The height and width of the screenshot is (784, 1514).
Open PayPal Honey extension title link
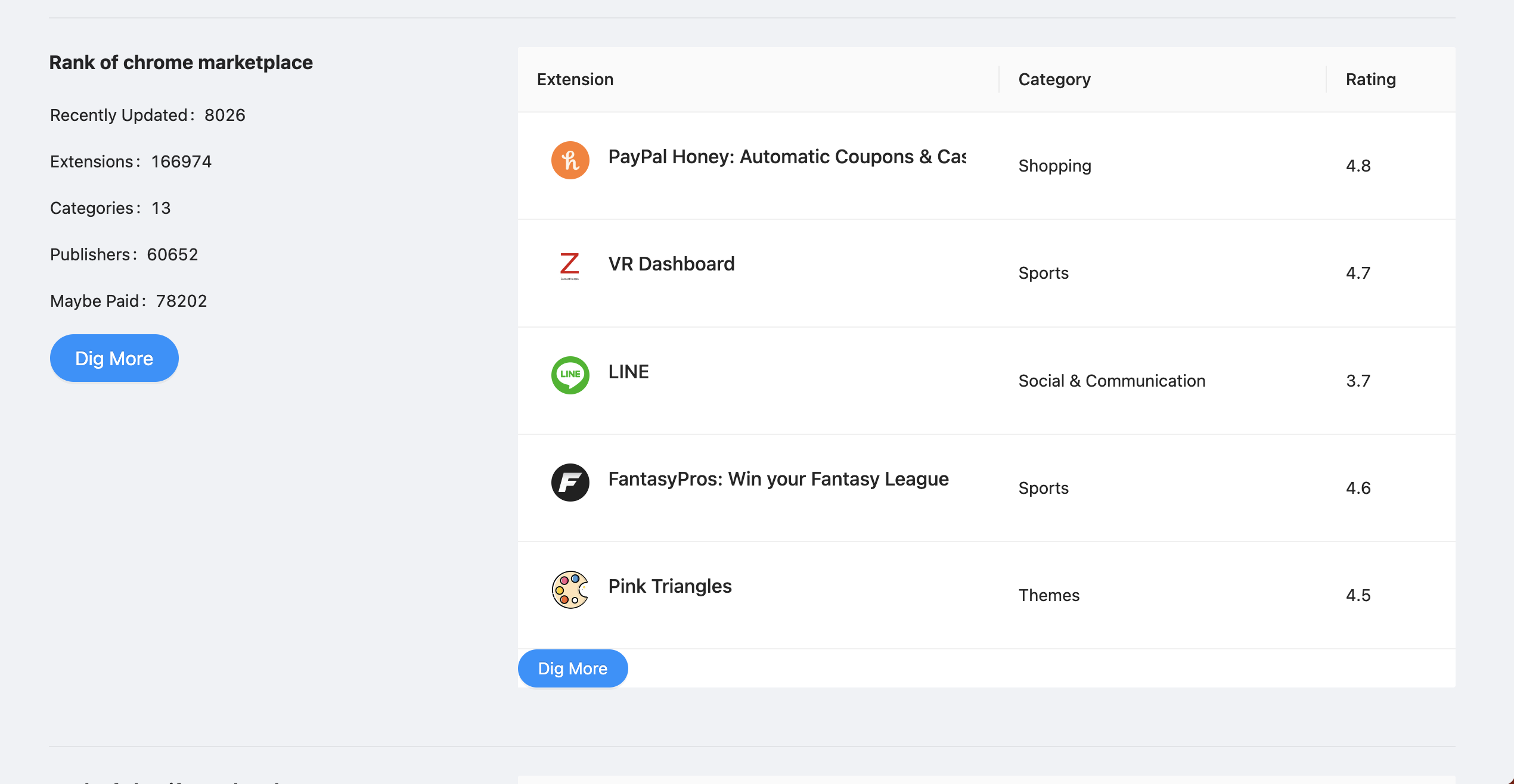click(787, 156)
